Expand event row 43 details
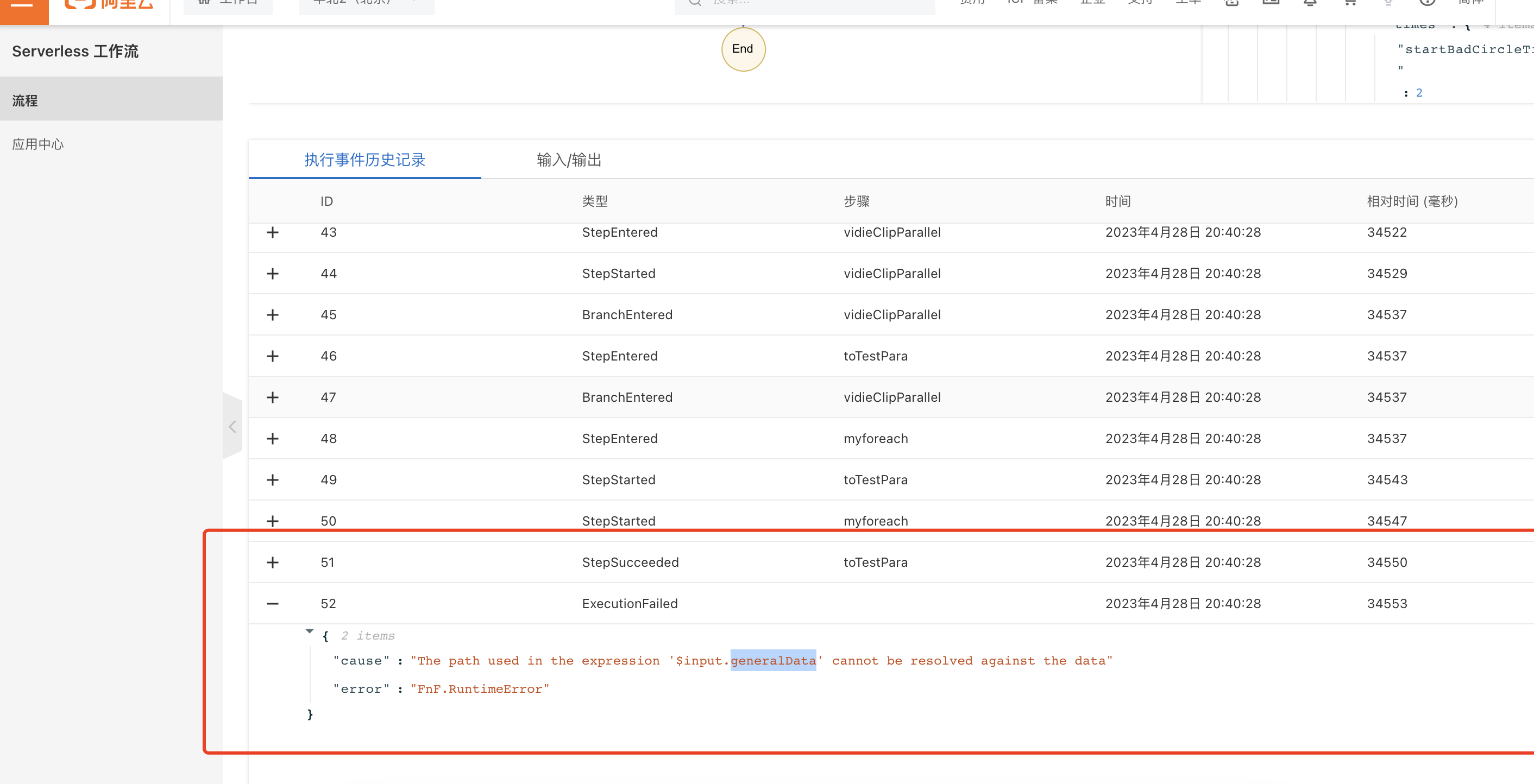The width and height of the screenshot is (1534, 784). [x=273, y=232]
